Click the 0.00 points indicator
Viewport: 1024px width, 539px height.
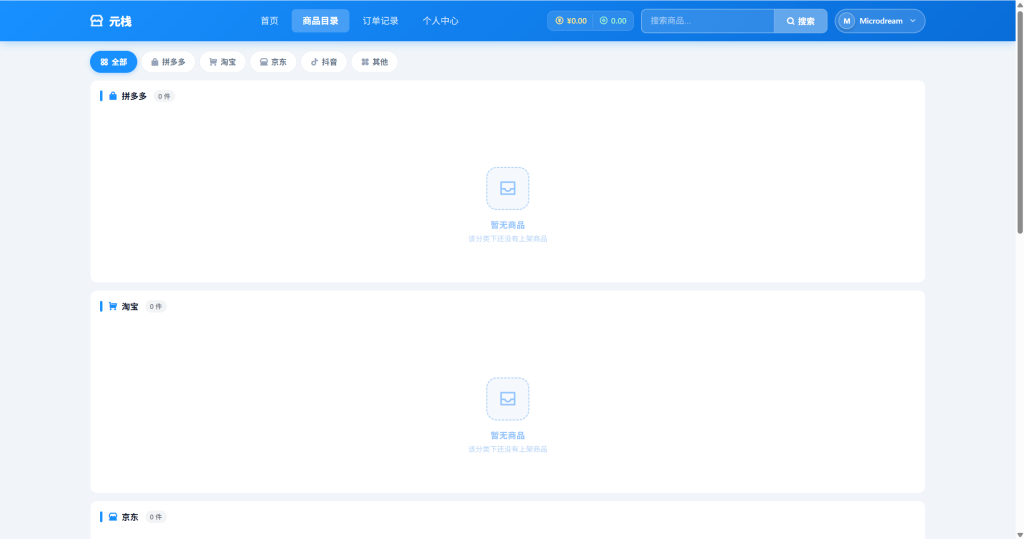click(x=613, y=21)
